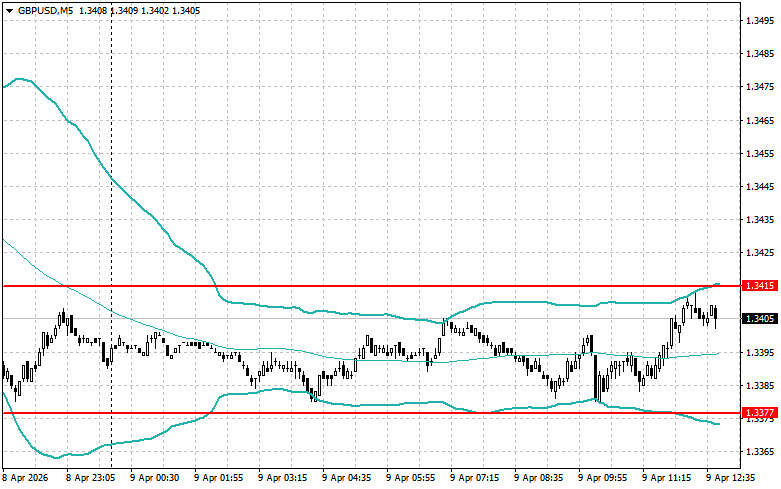Viewport: 781px width, 489px height.
Task: Click the 9 Apr 12:35 time label
Action: click(x=731, y=478)
